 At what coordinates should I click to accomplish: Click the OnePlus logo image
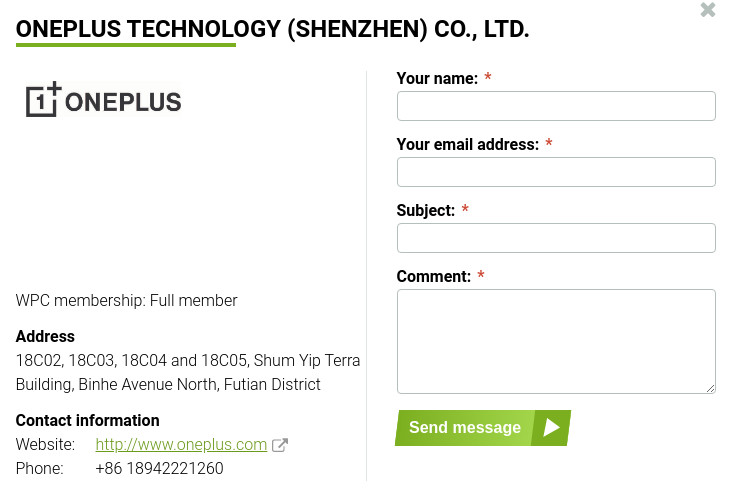[104, 100]
